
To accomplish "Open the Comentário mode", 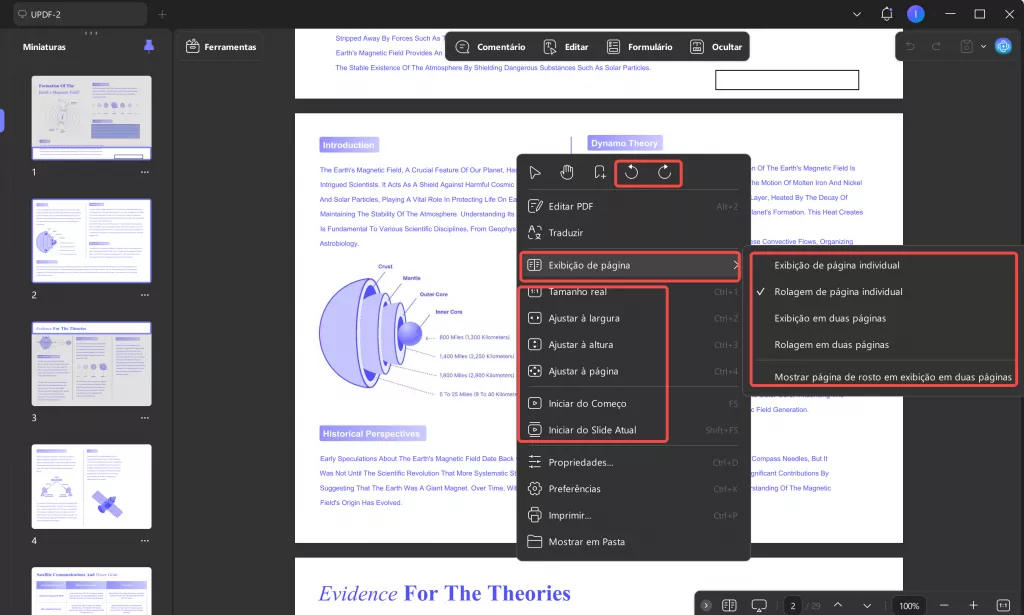I will point(490,47).
